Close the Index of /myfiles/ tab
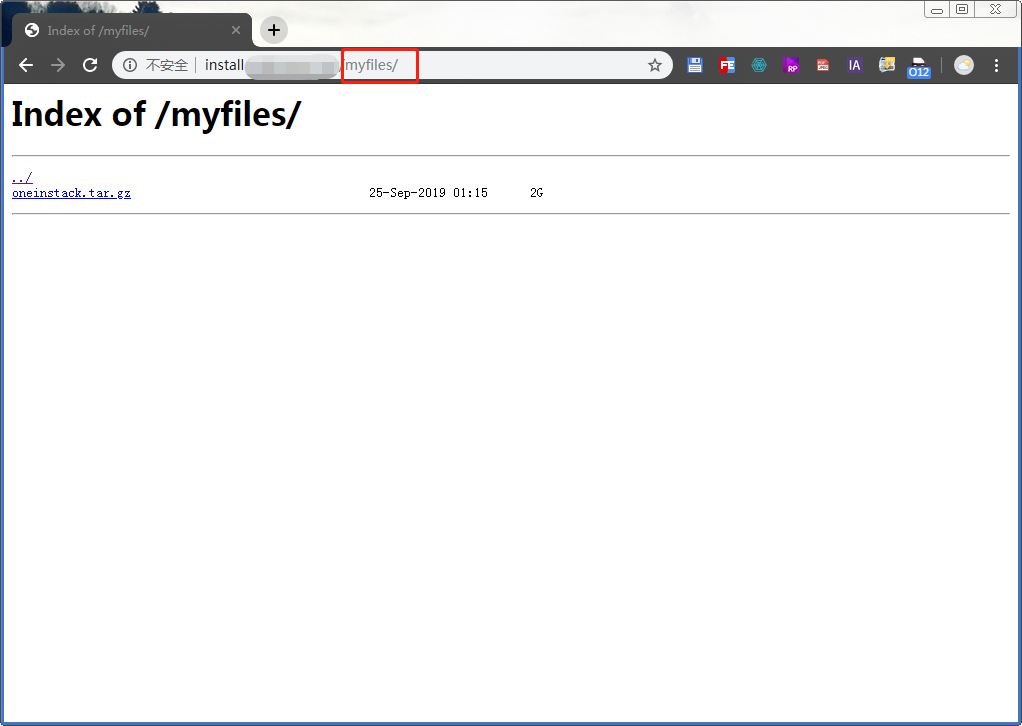The image size is (1022, 726). pos(236,30)
